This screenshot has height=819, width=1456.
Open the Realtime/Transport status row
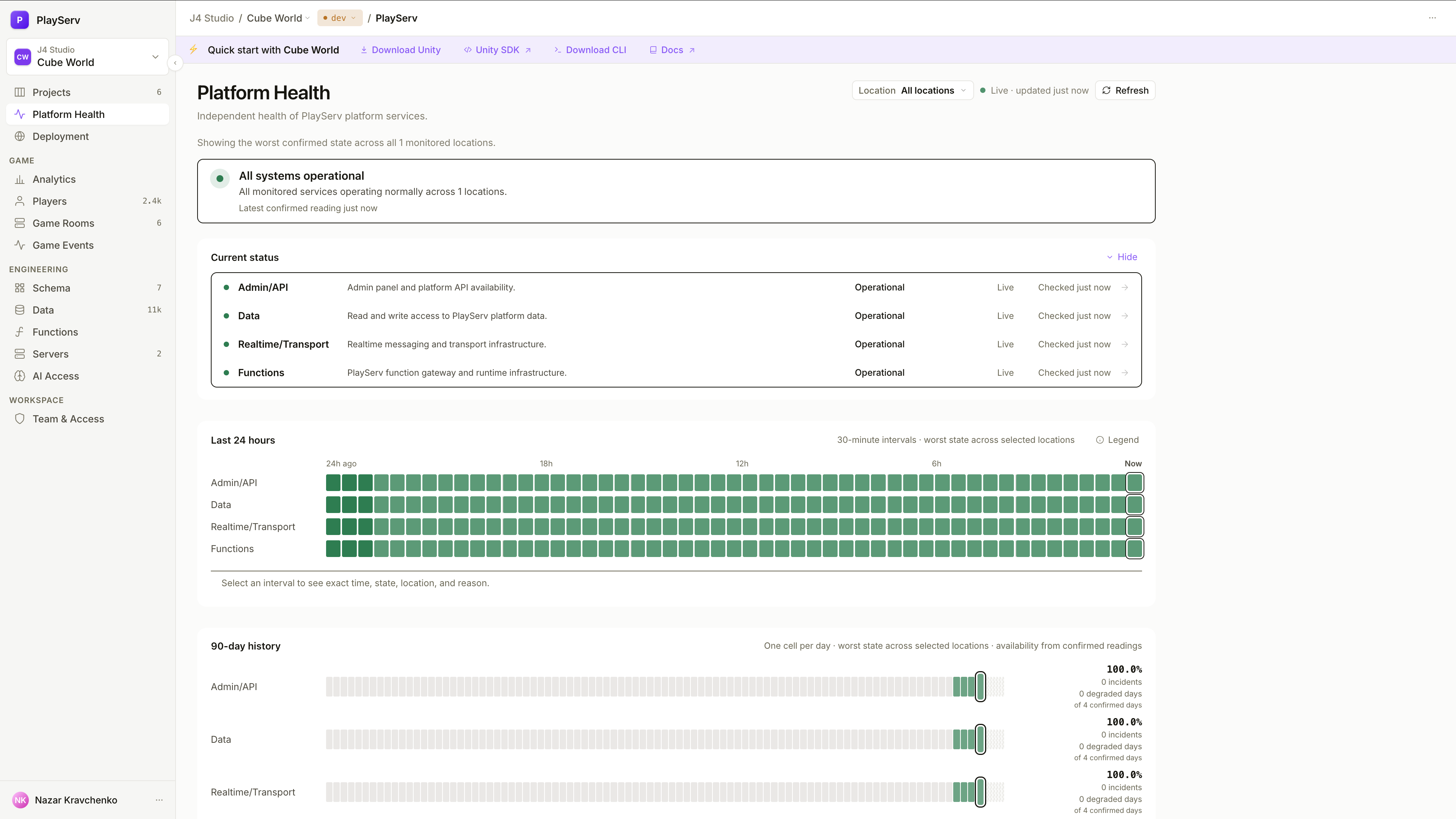point(676,344)
